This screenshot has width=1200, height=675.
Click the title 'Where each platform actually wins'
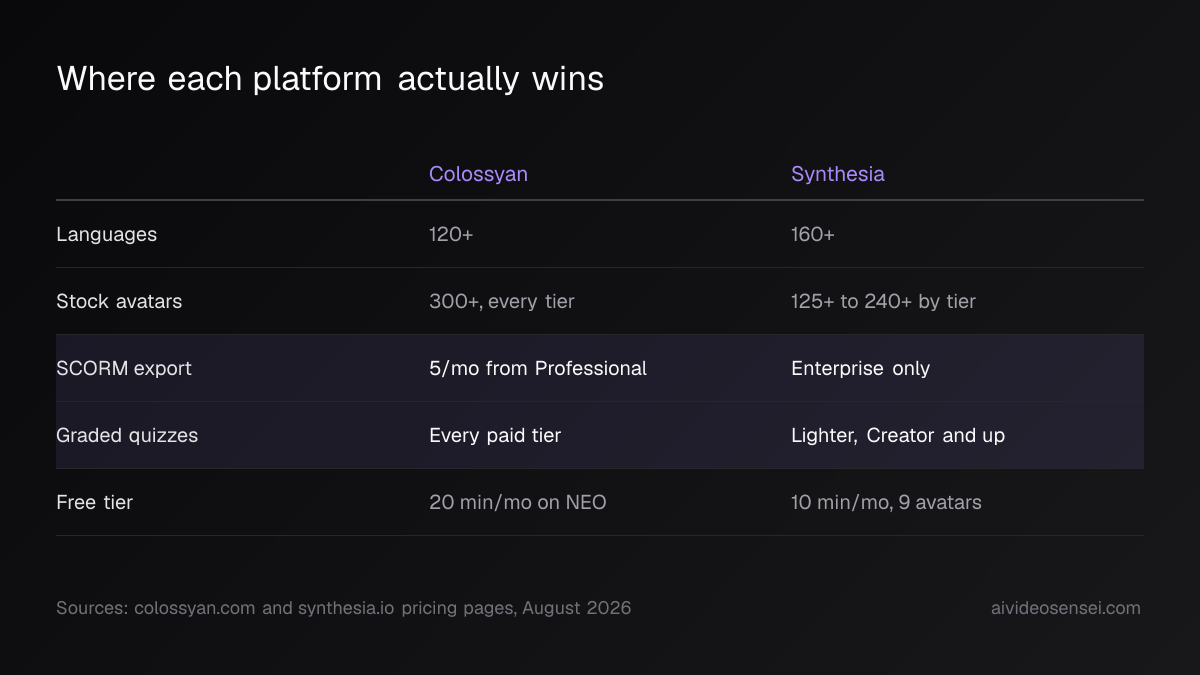tap(330, 79)
